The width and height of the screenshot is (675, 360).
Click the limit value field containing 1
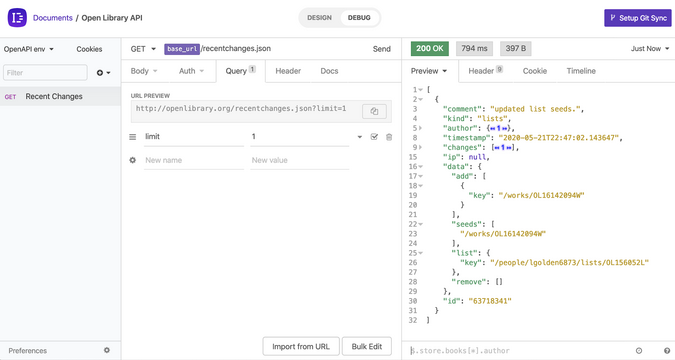point(300,137)
